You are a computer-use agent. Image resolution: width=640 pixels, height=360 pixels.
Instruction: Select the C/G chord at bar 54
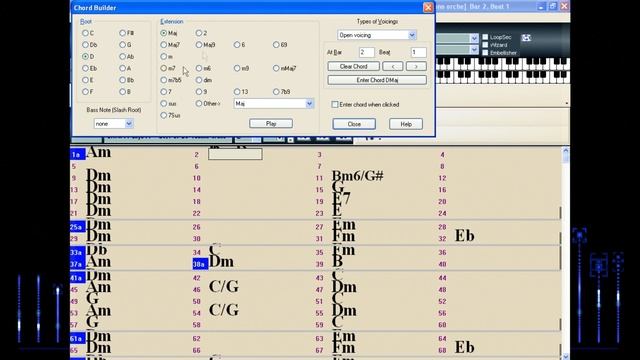pyautogui.click(x=224, y=310)
